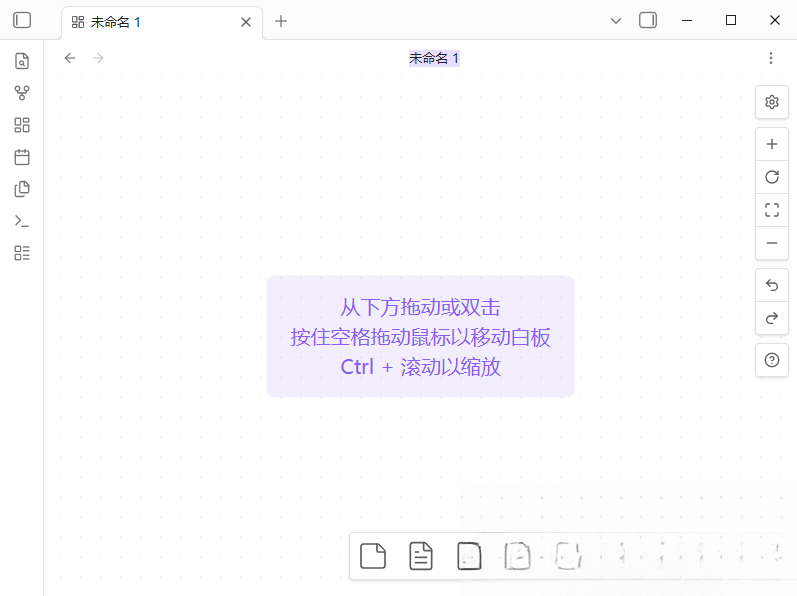Open the quick switcher file search icon
Viewport: 797px width, 596px height.
22,61
